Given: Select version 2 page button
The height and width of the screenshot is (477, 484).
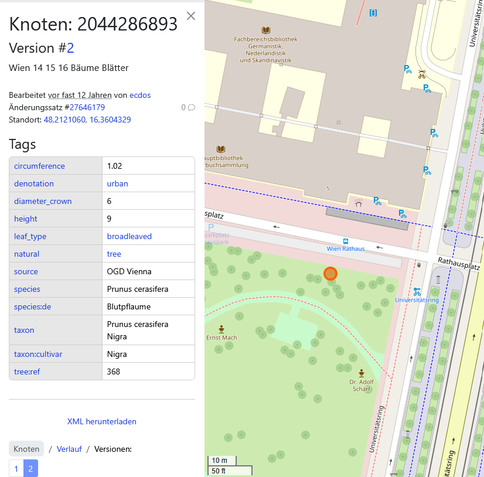Looking at the screenshot, I should point(30,469).
